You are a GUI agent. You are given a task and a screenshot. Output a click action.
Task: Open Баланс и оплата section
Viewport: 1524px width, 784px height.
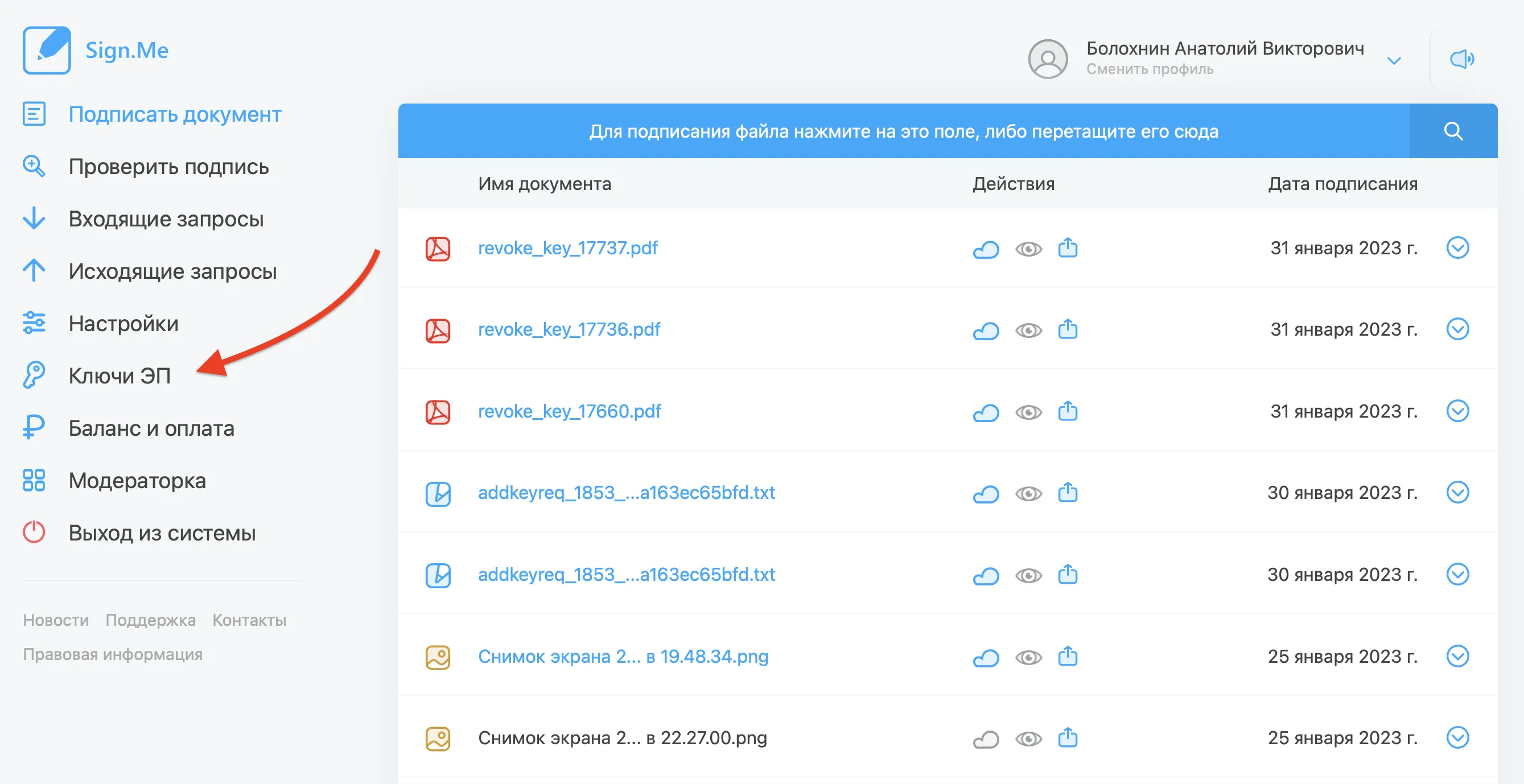pos(151,428)
